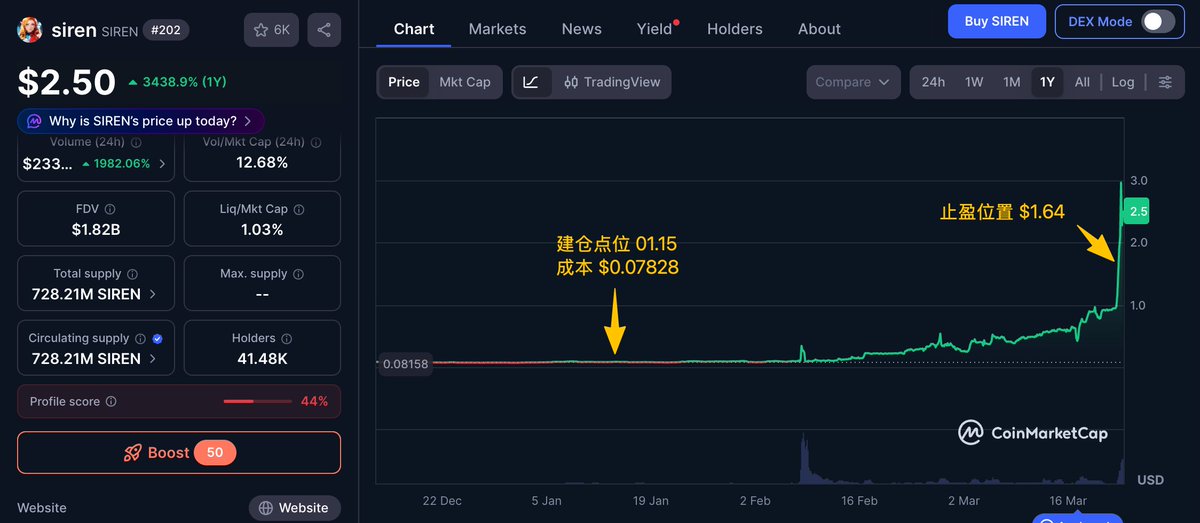1200x523 pixels.
Task: Switch to the Markets tab
Action: point(497,29)
